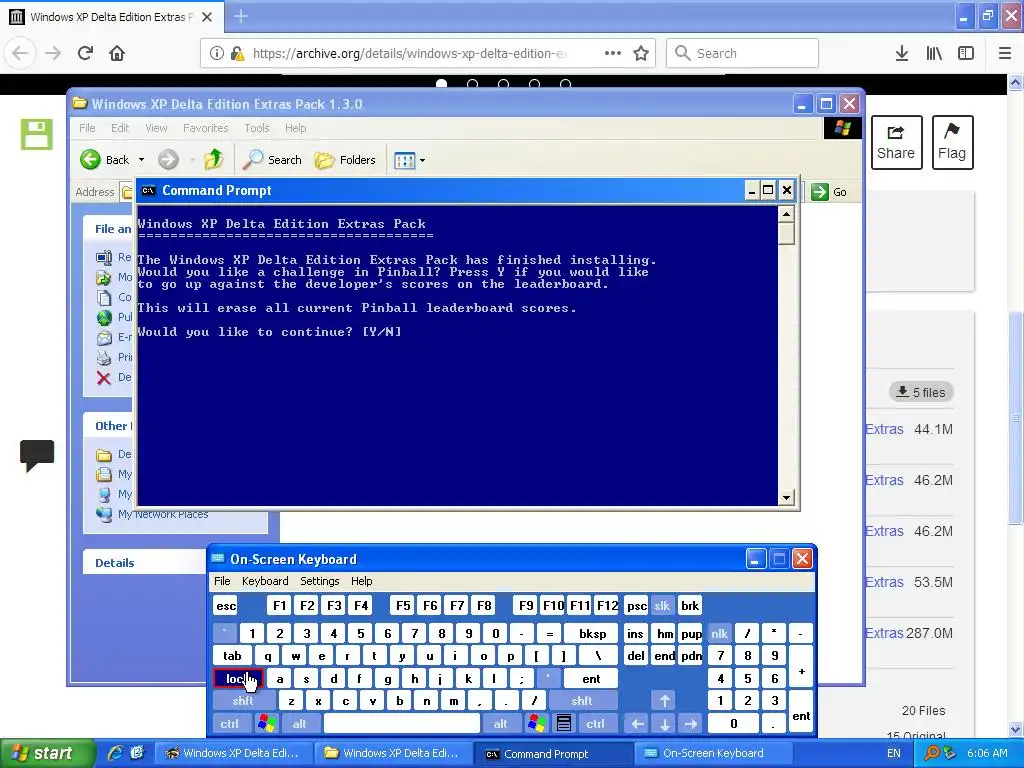Toggle the caps lock key on On-Screen Keyboard
The width and height of the screenshot is (1024, 768).
pyautogui.click(x=238, y=679)
